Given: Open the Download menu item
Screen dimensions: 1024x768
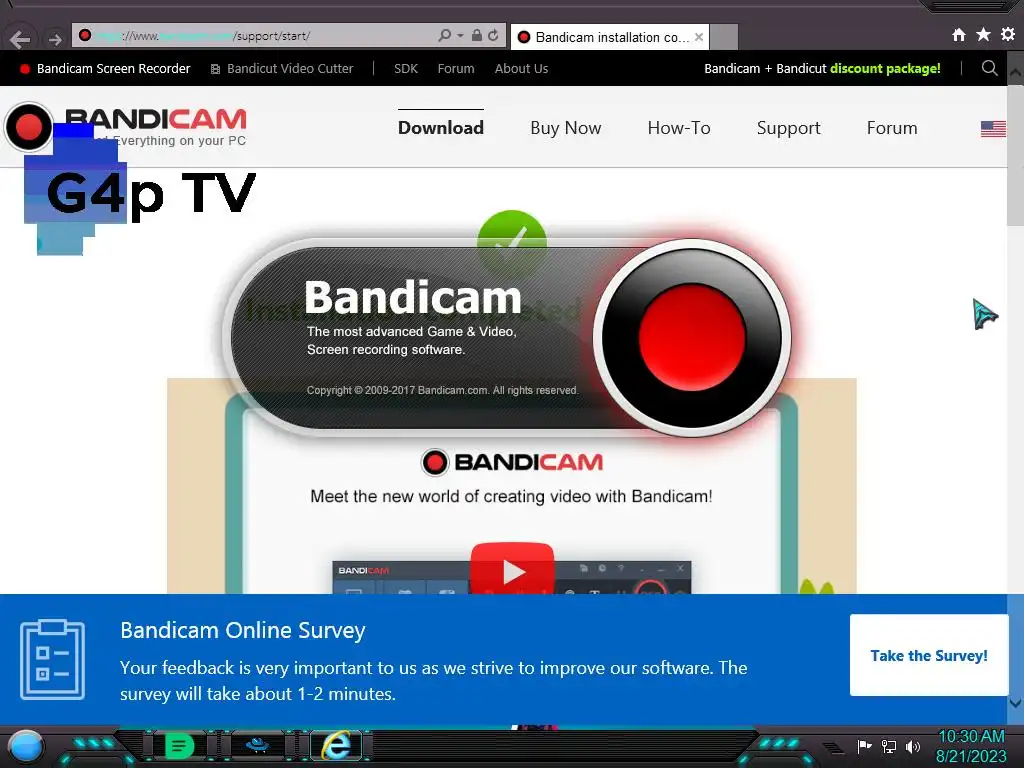Looking at the screenshot, I should tap(441, 128).
